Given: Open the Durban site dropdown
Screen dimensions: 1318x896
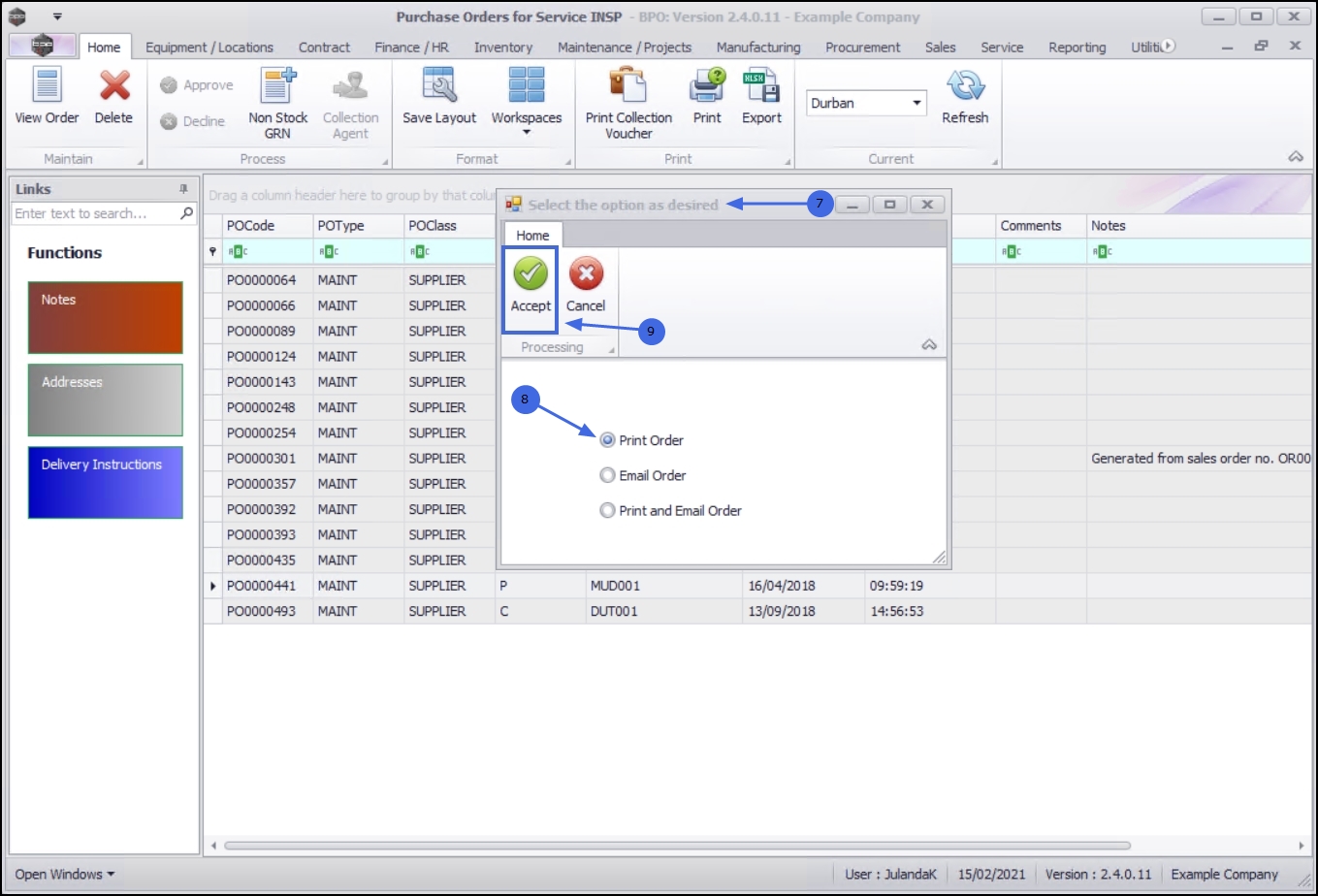Looking at the screenshot, I should (x=916, y=103).
